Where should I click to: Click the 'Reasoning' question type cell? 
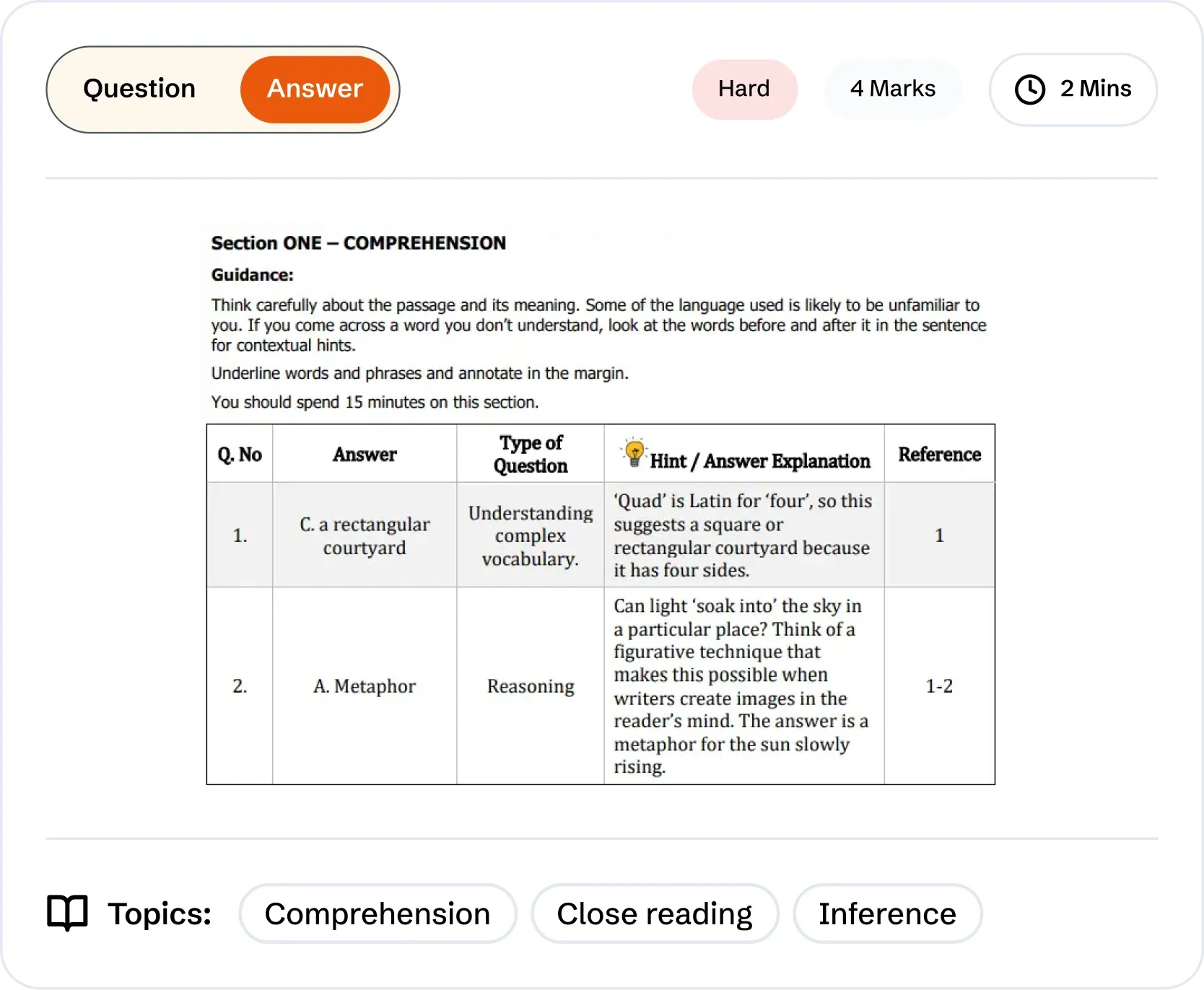point(531,686)
